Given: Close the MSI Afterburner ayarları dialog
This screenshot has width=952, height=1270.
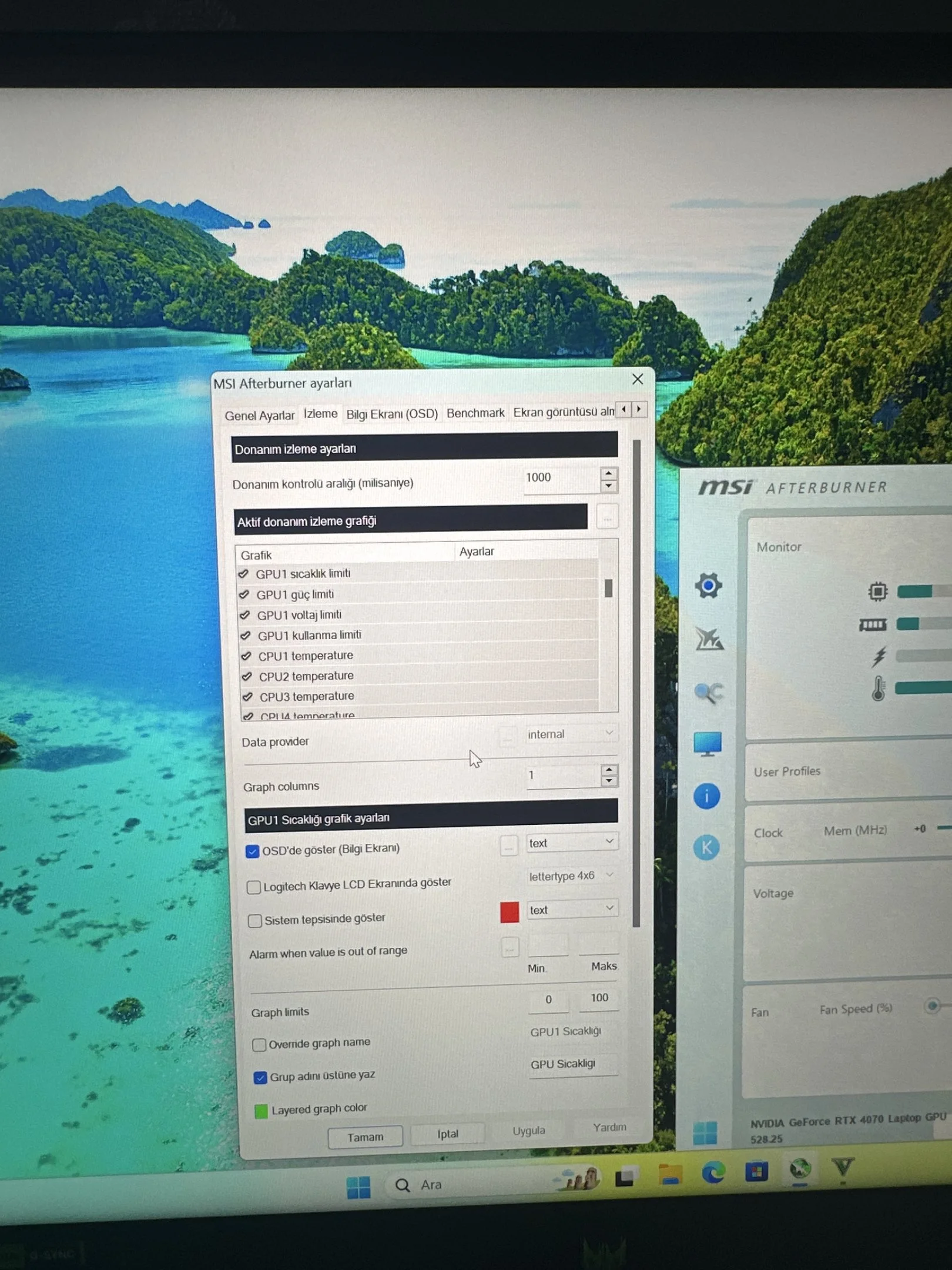Looking at the screenshot, I should coord(638,379).
